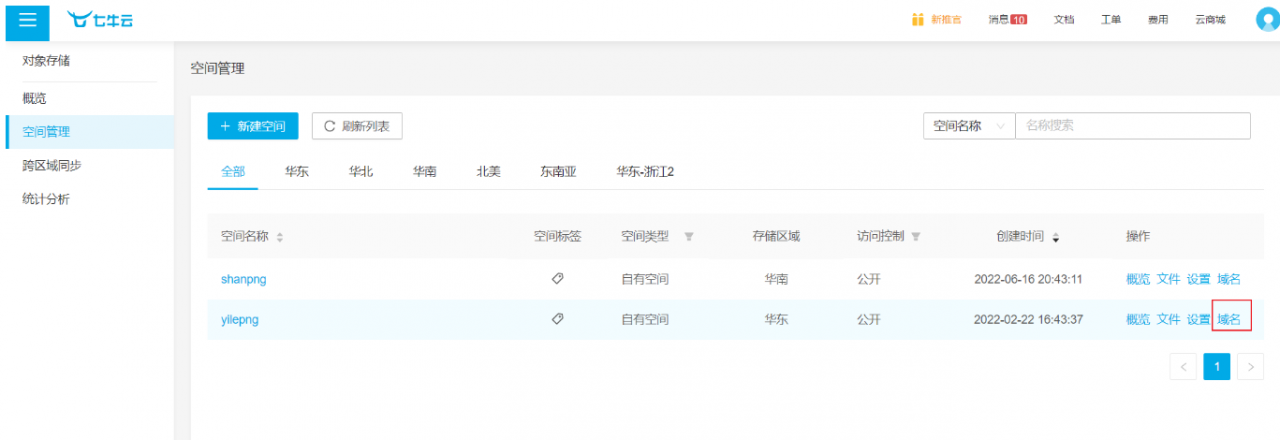Sort by 空间名称 column arrows
The height and width of the screenshot is (440, 1280).
[280, 237]
